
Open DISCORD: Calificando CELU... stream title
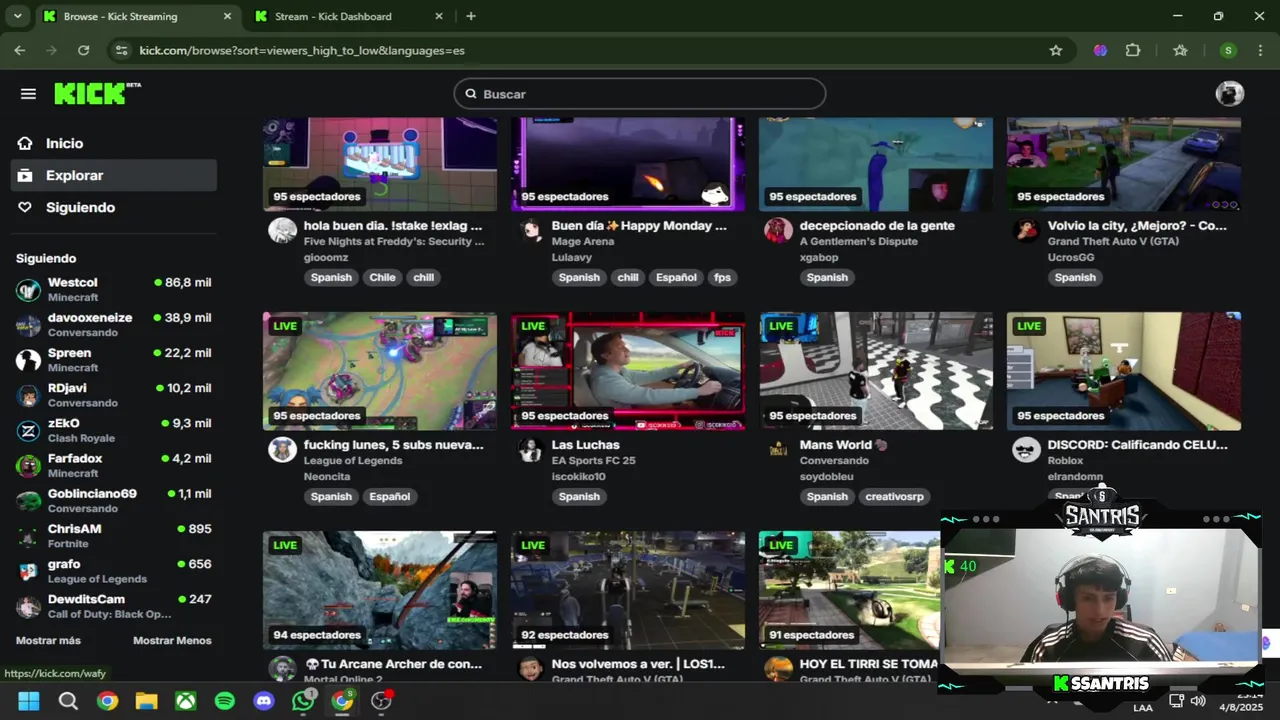(x=1137, y=445)
